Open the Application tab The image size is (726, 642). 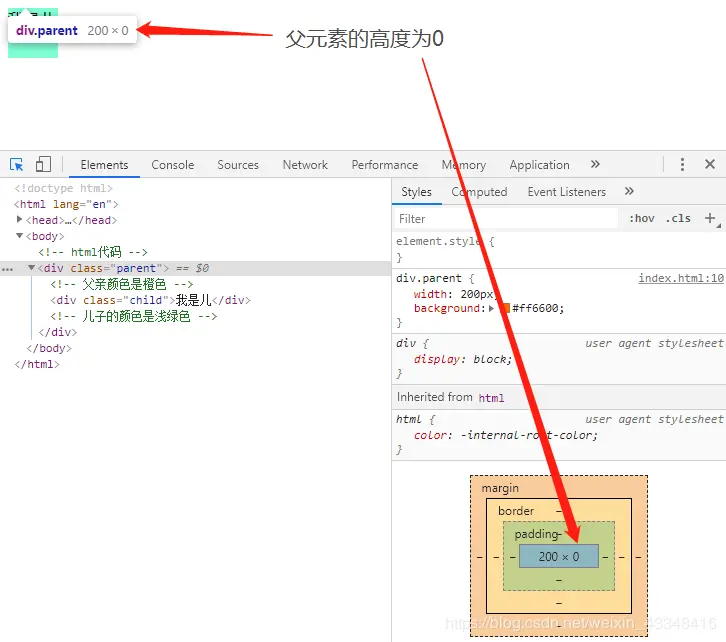[539, 165]
